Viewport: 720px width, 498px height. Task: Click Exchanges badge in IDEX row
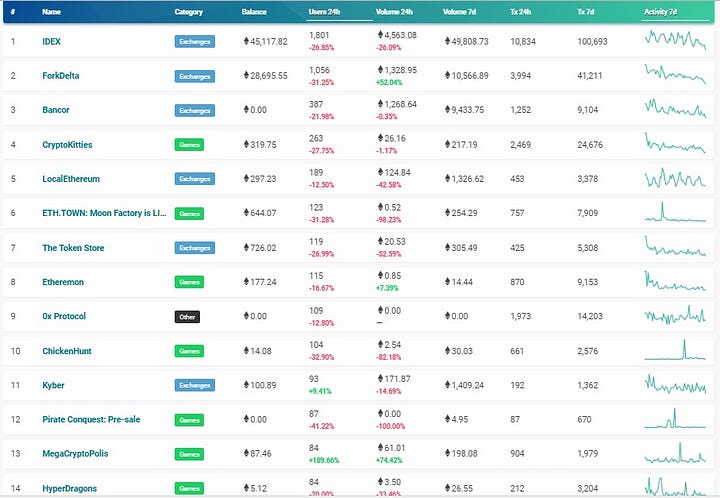pos(195,42)
